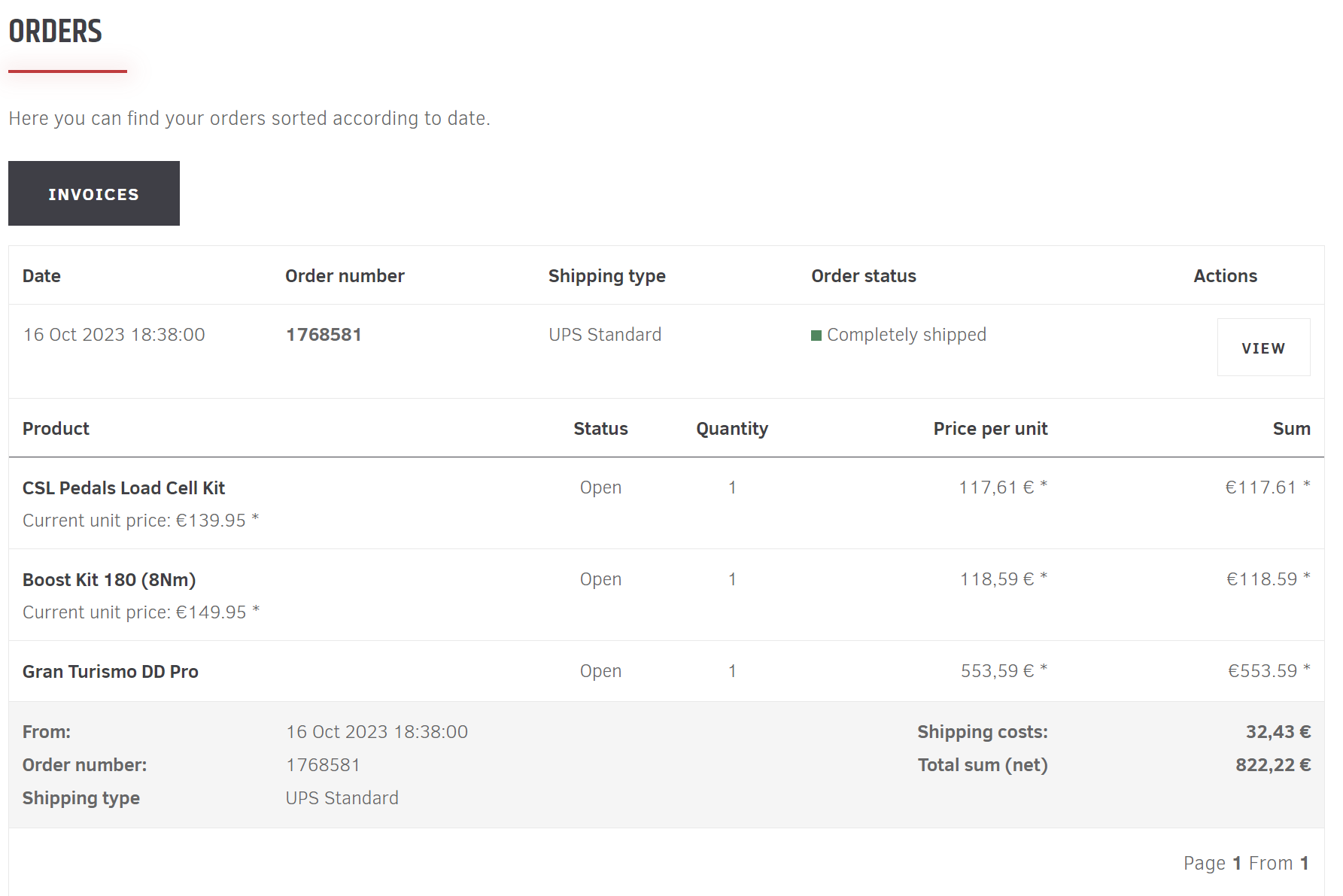View order 1768581 details
The height and width of the screenshot is (896, 1343).
1263,348
